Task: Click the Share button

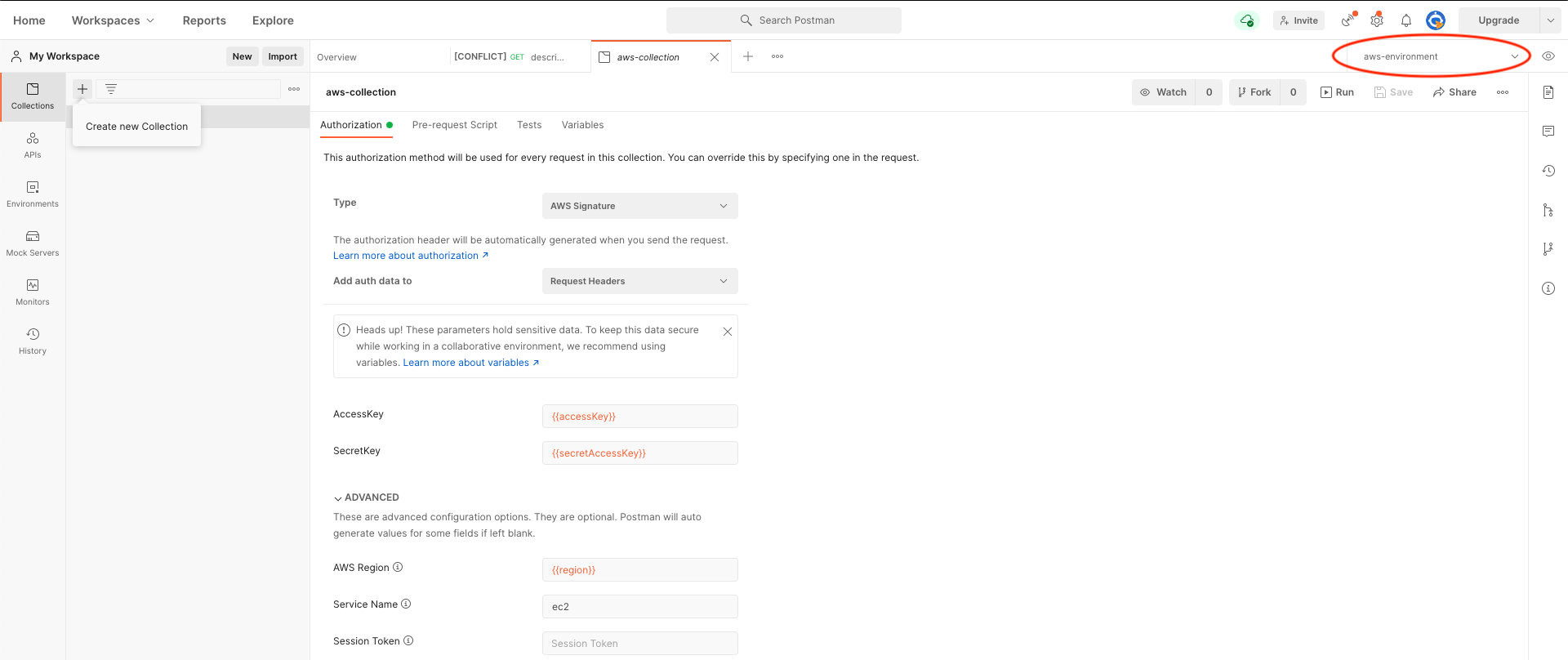Action: [x=1454, y=92]
